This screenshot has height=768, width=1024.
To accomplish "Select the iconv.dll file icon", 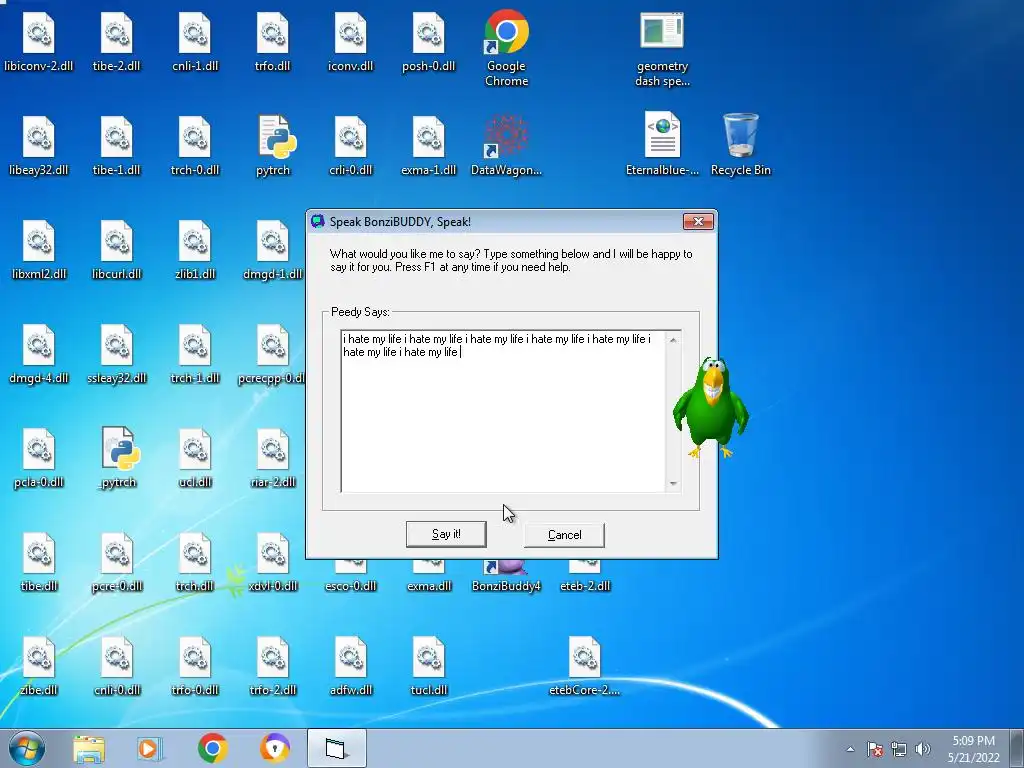I will point(351,40).
